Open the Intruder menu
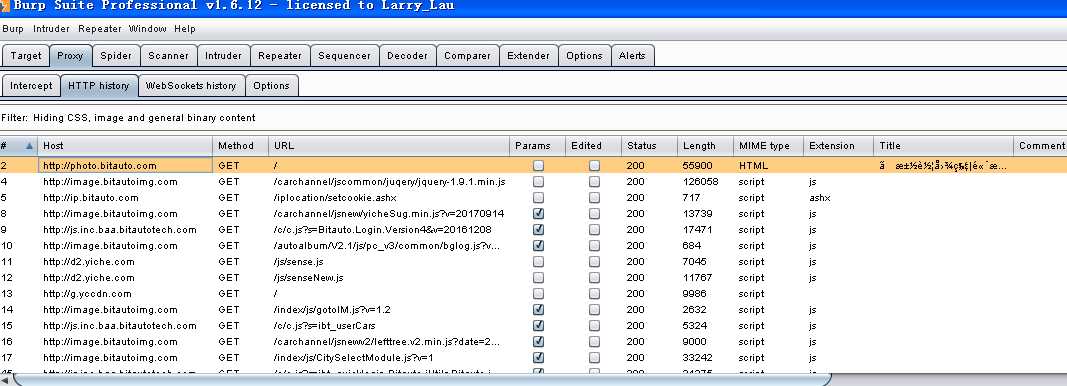The height and width of the screenshot is (386, 1067). [51, 29]
